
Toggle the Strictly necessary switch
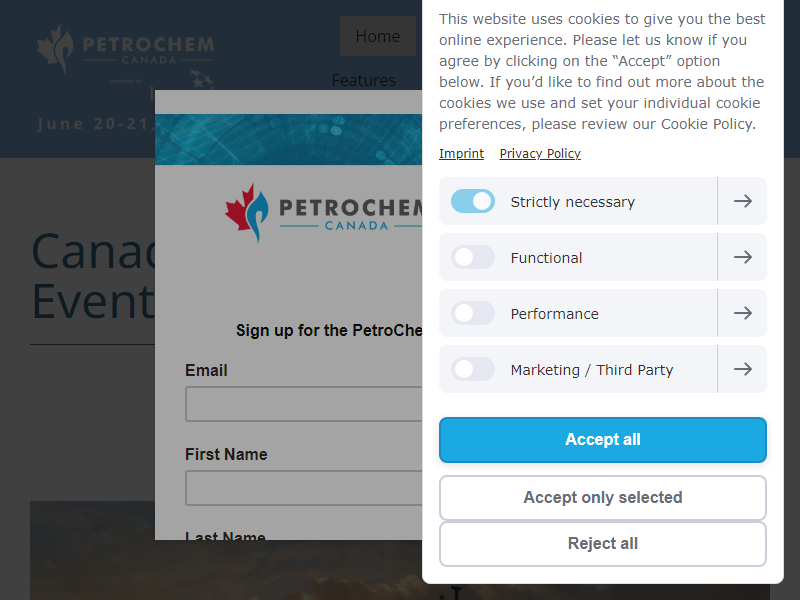tap(472, 201)
